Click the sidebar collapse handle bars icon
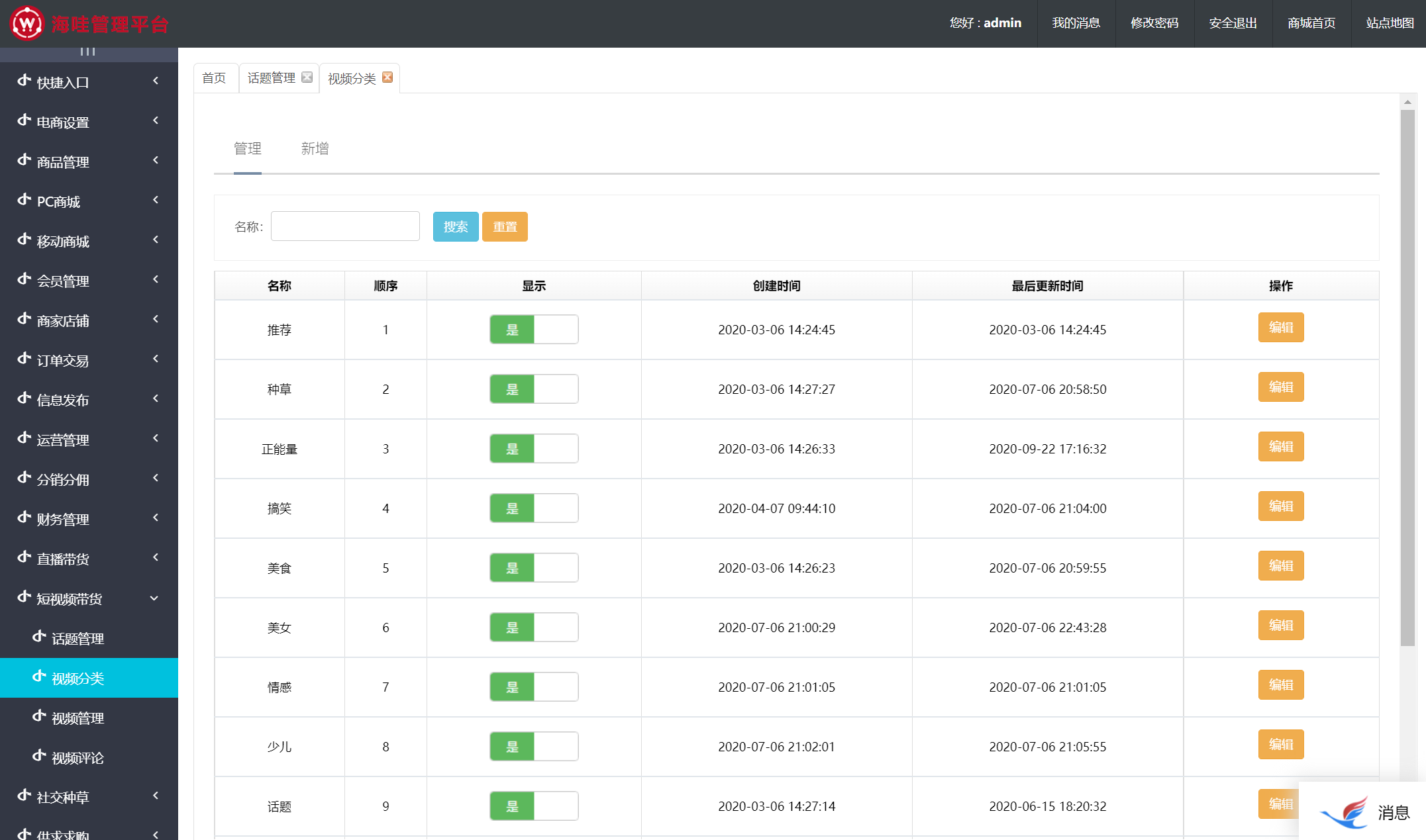Image resolution: width=1426 pixels, height=840 pixels. tap(87, 52)
